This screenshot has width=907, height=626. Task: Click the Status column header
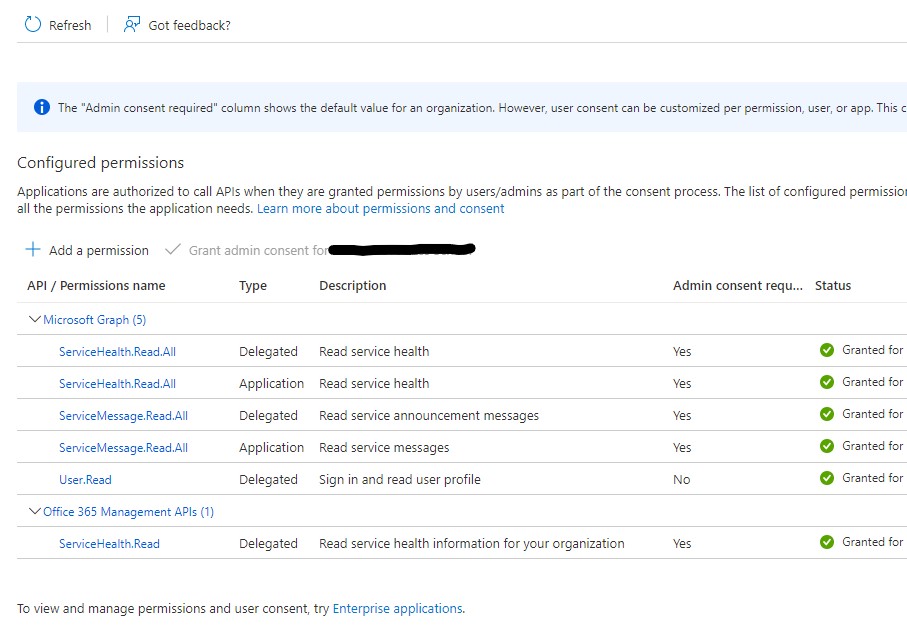[x=835, y=285]
